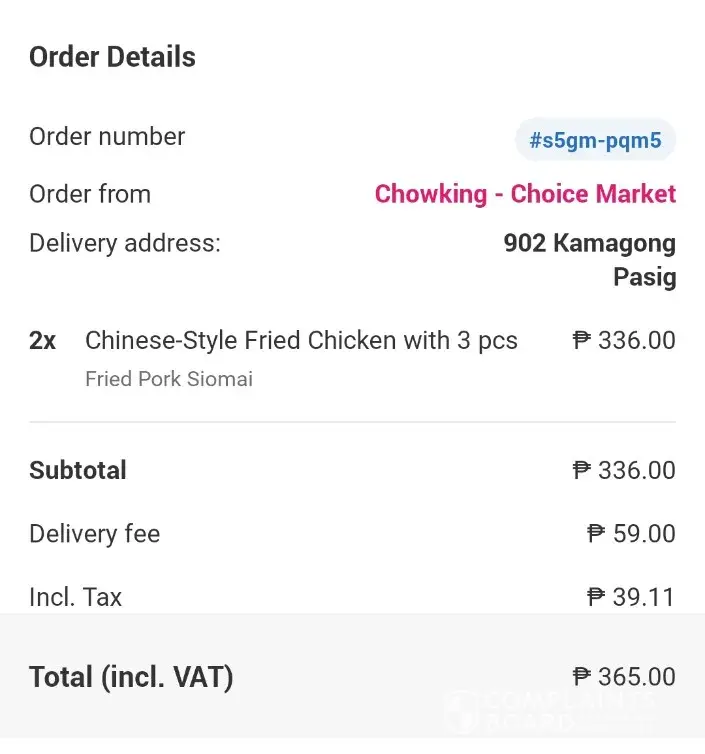Click the subtotal amount ₱ 336.00

pyautogui.click(x=624, y=470)
